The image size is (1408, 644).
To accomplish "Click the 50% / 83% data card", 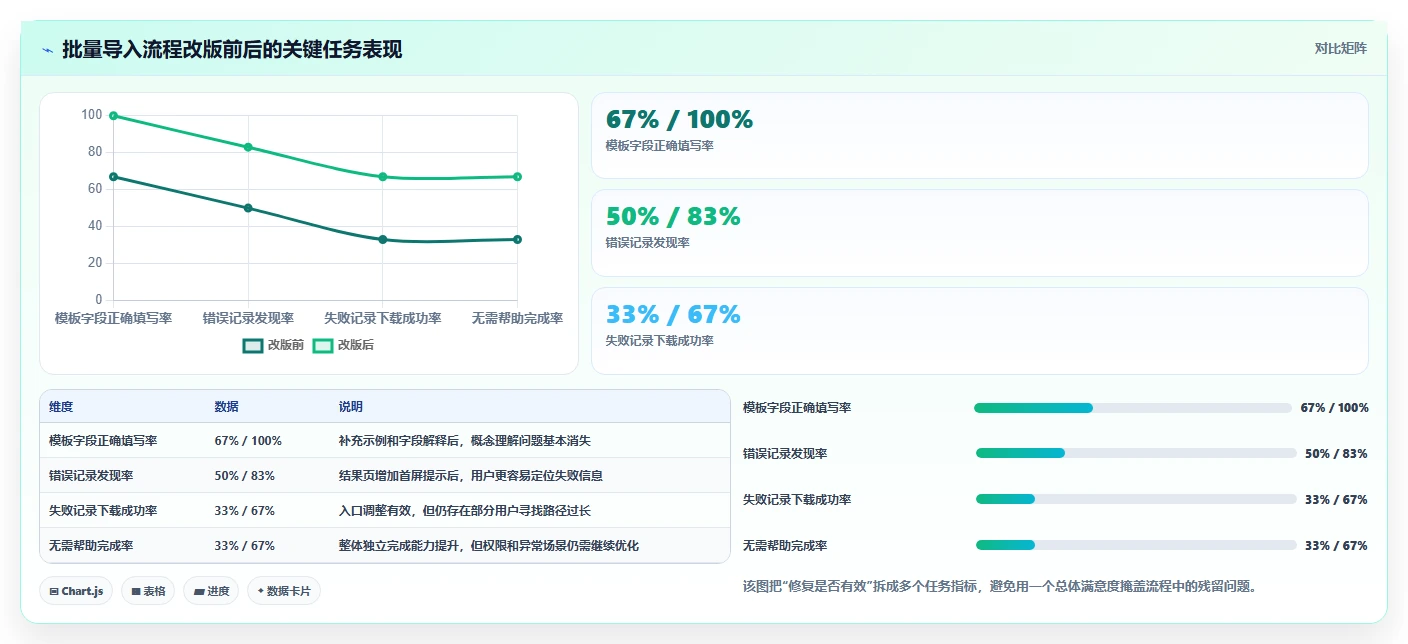I will click(x=979, y=233).
